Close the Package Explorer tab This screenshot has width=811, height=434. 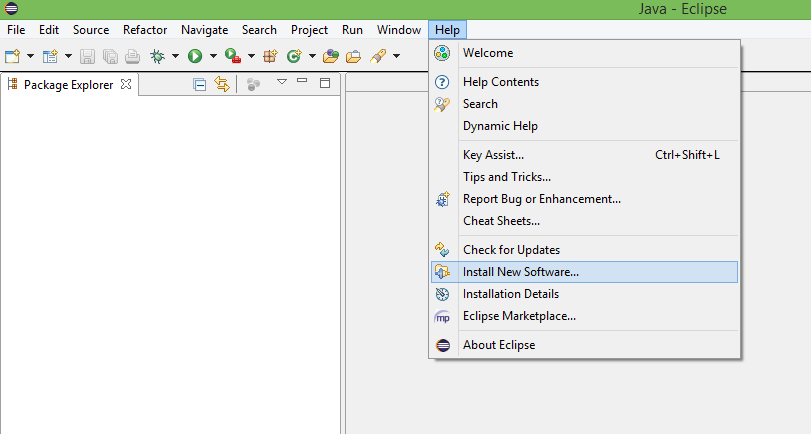point(126,84)
